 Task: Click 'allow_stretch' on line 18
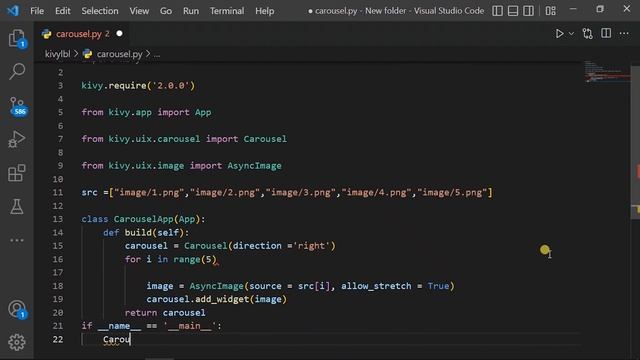(x=376, y=286)
